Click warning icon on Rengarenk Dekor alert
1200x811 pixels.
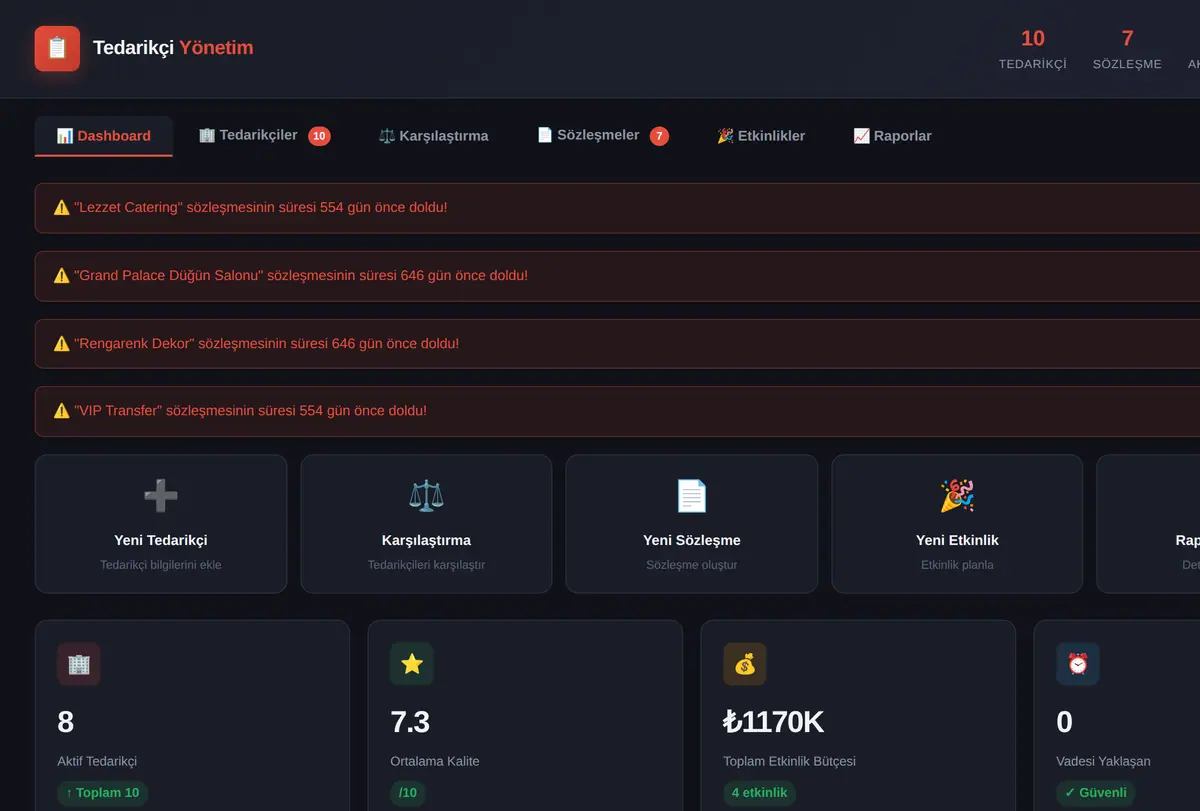(62, 344)
